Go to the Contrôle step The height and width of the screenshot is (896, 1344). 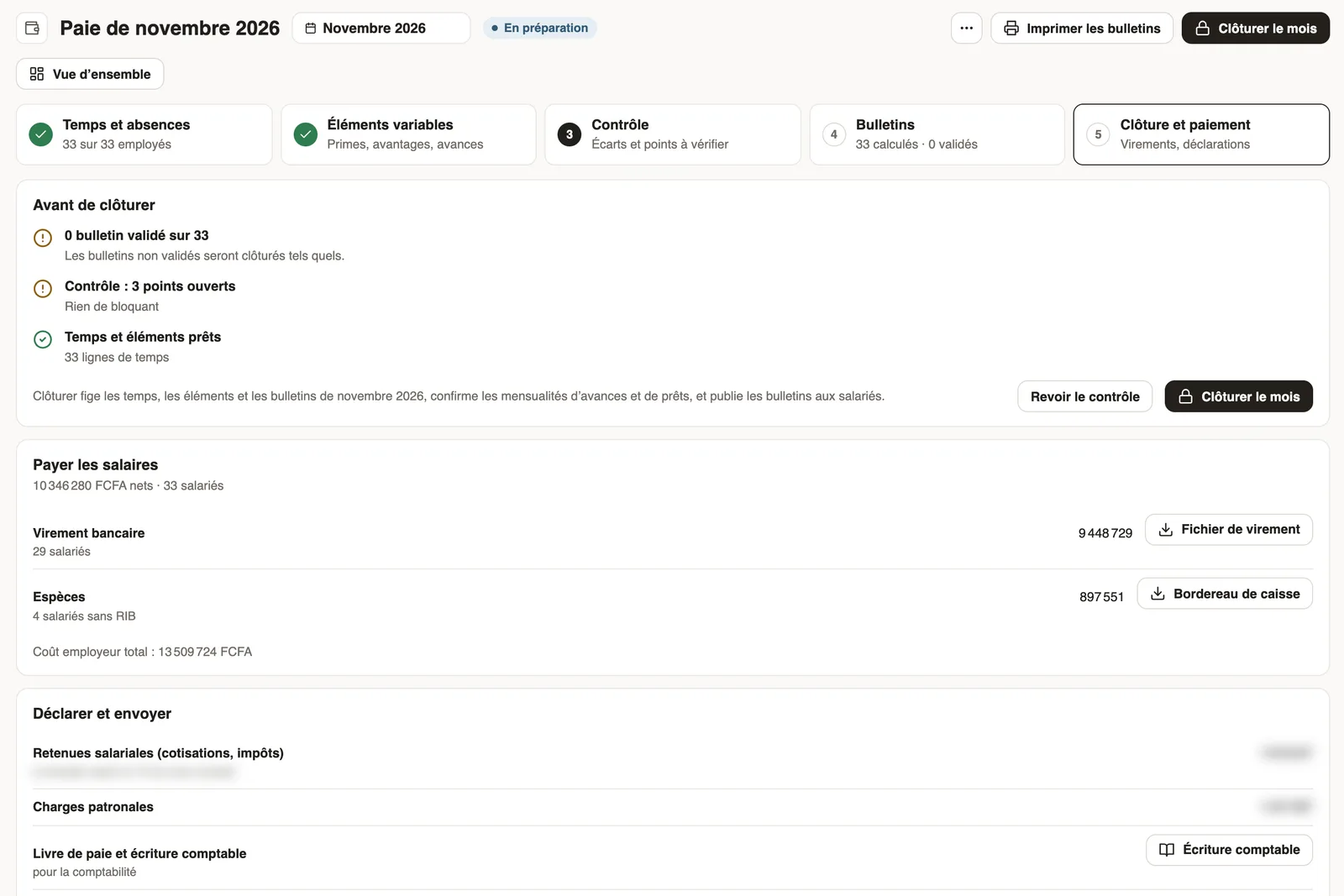(x=673, y=134)
